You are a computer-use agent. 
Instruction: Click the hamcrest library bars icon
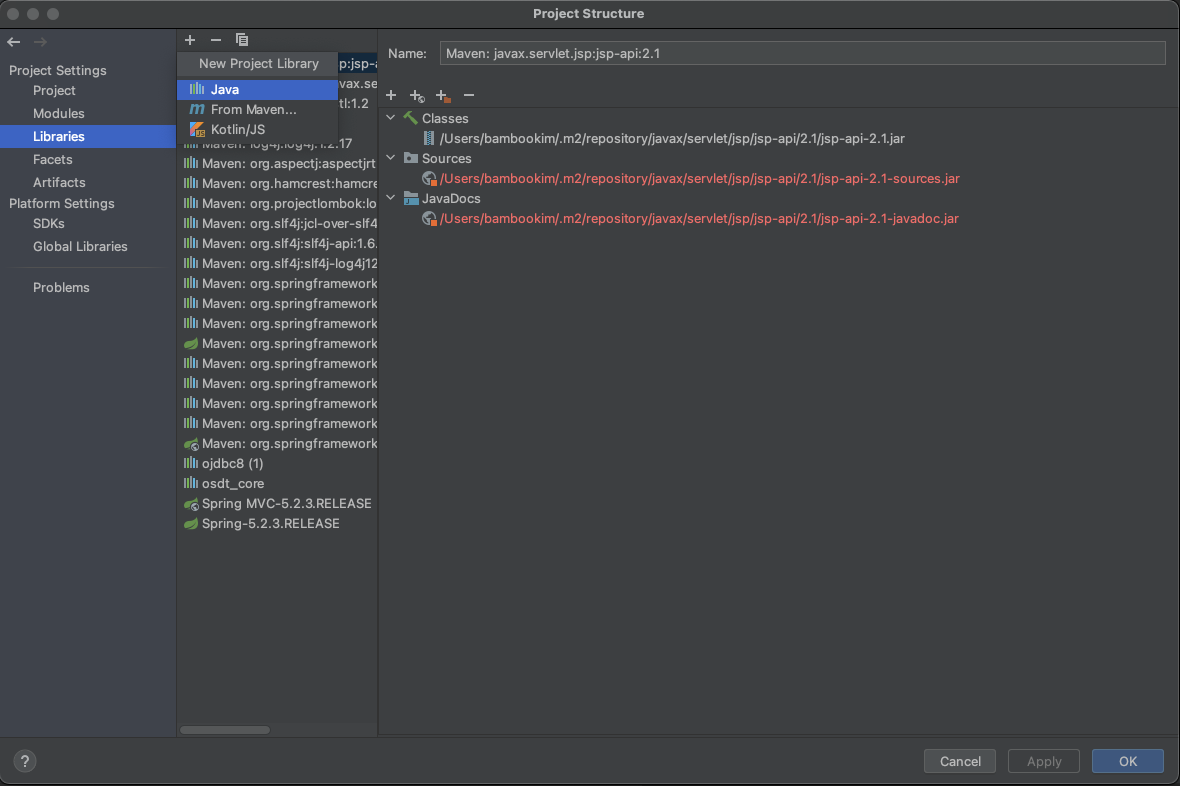point(191,183)
